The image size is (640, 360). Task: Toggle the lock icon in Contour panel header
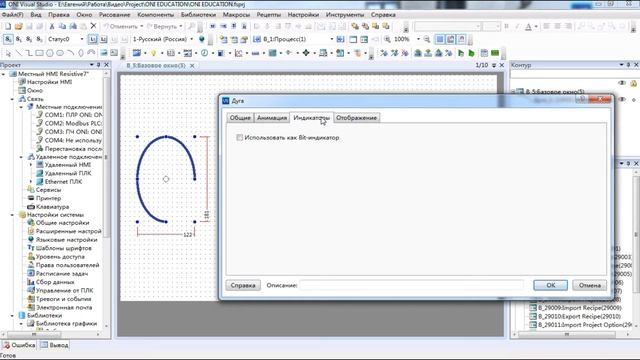pos(633,83)
